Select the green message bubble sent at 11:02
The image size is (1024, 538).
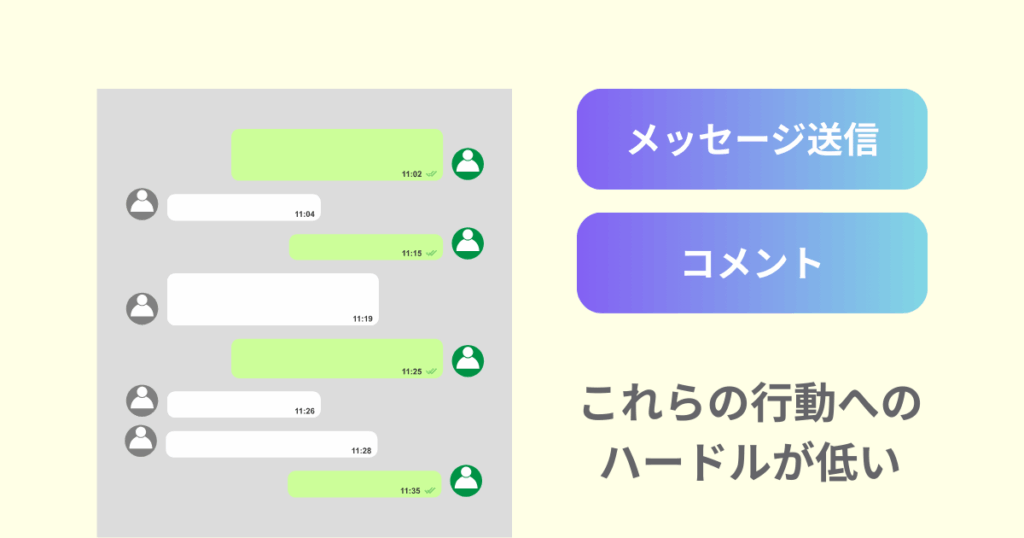click(337, 155)
